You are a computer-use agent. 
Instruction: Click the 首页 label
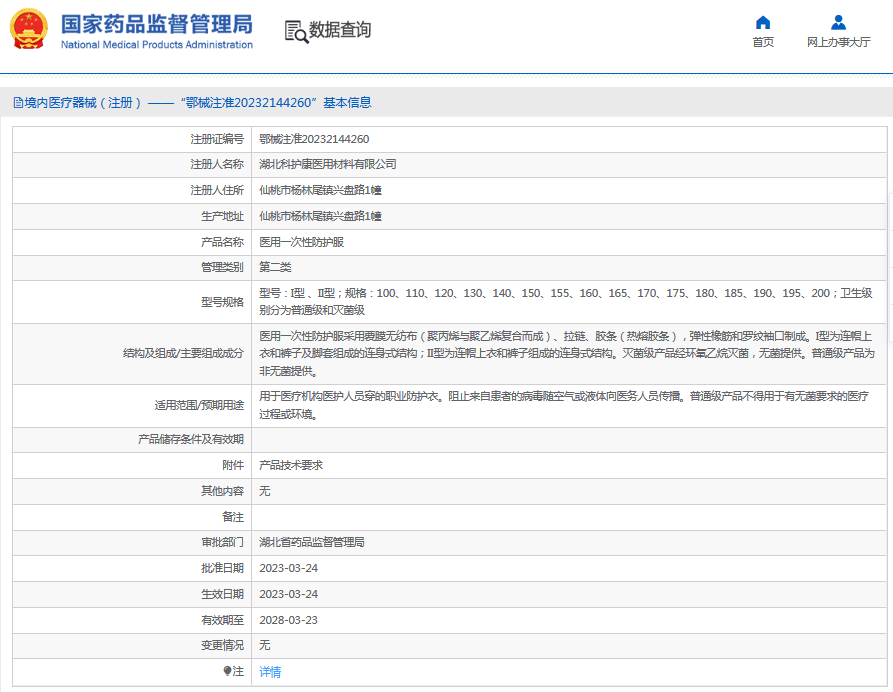[x=763, y=42]
